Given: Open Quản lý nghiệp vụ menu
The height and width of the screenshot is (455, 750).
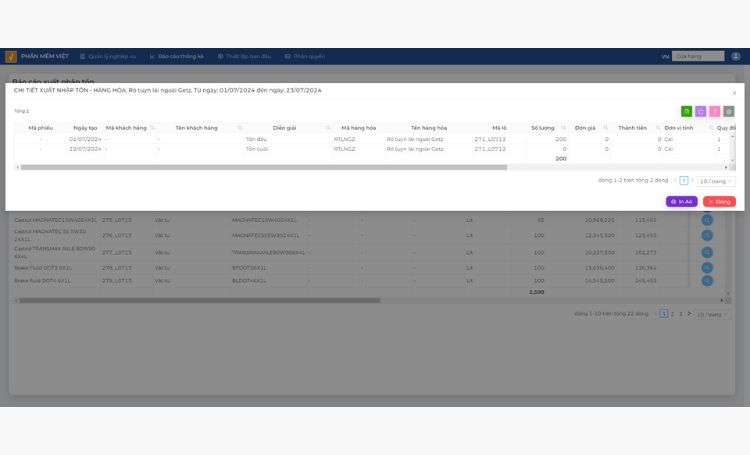Looking at the screenshot, I should pos(108,56).
